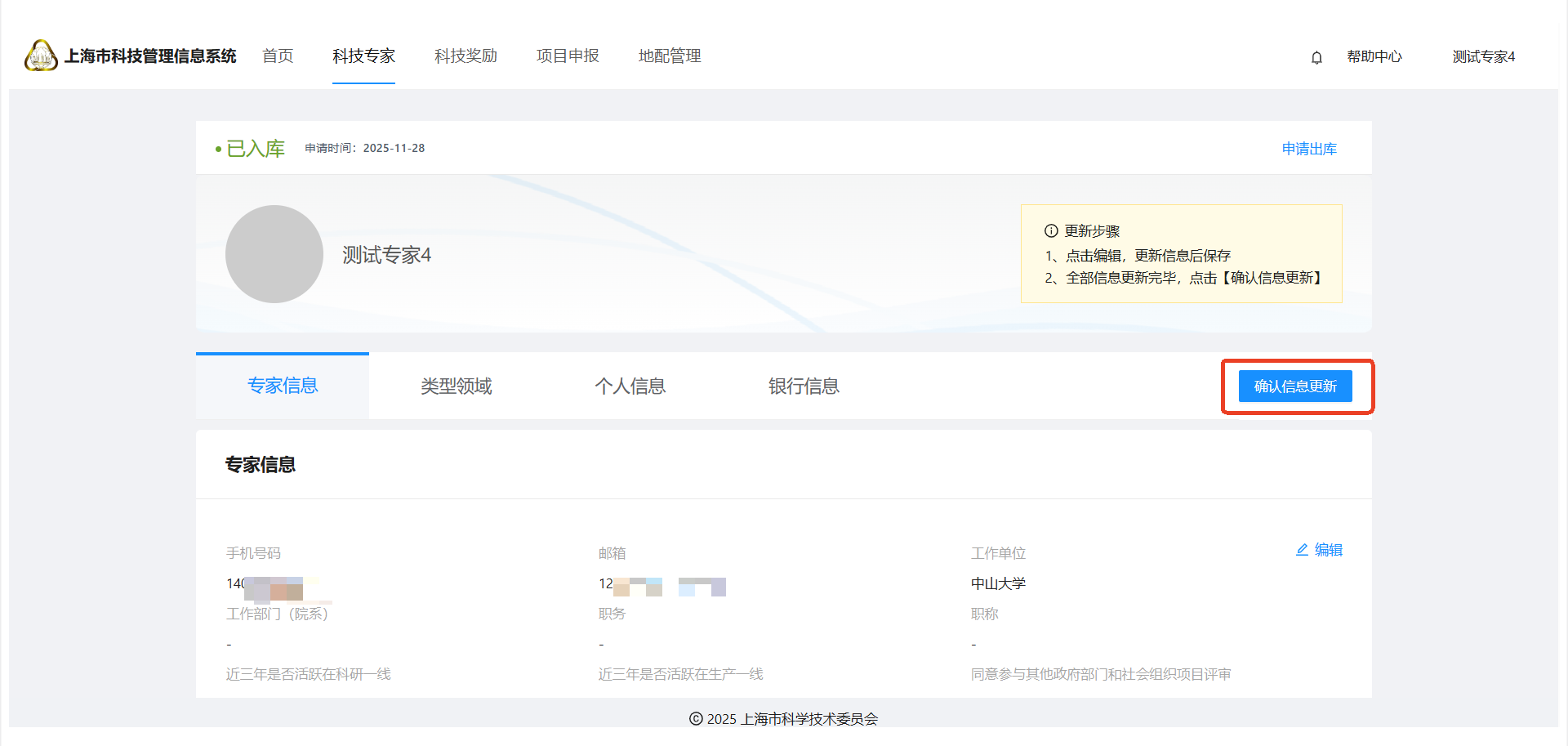Open the 项目申报 menu item

pyautogui.click(x=568, y=56)
